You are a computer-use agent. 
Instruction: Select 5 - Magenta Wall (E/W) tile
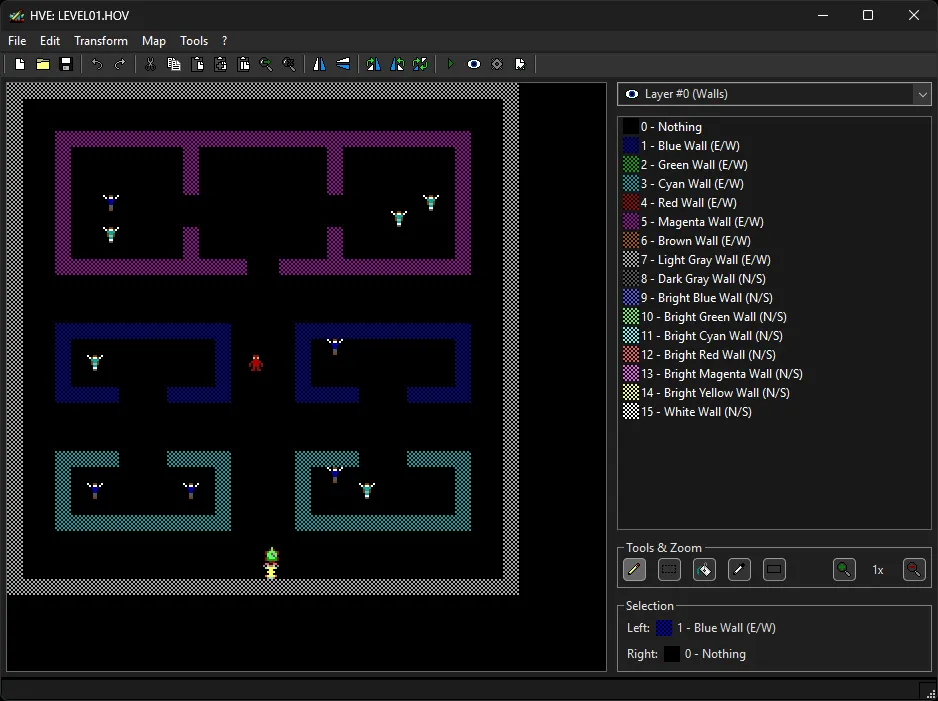coord(701,222)
